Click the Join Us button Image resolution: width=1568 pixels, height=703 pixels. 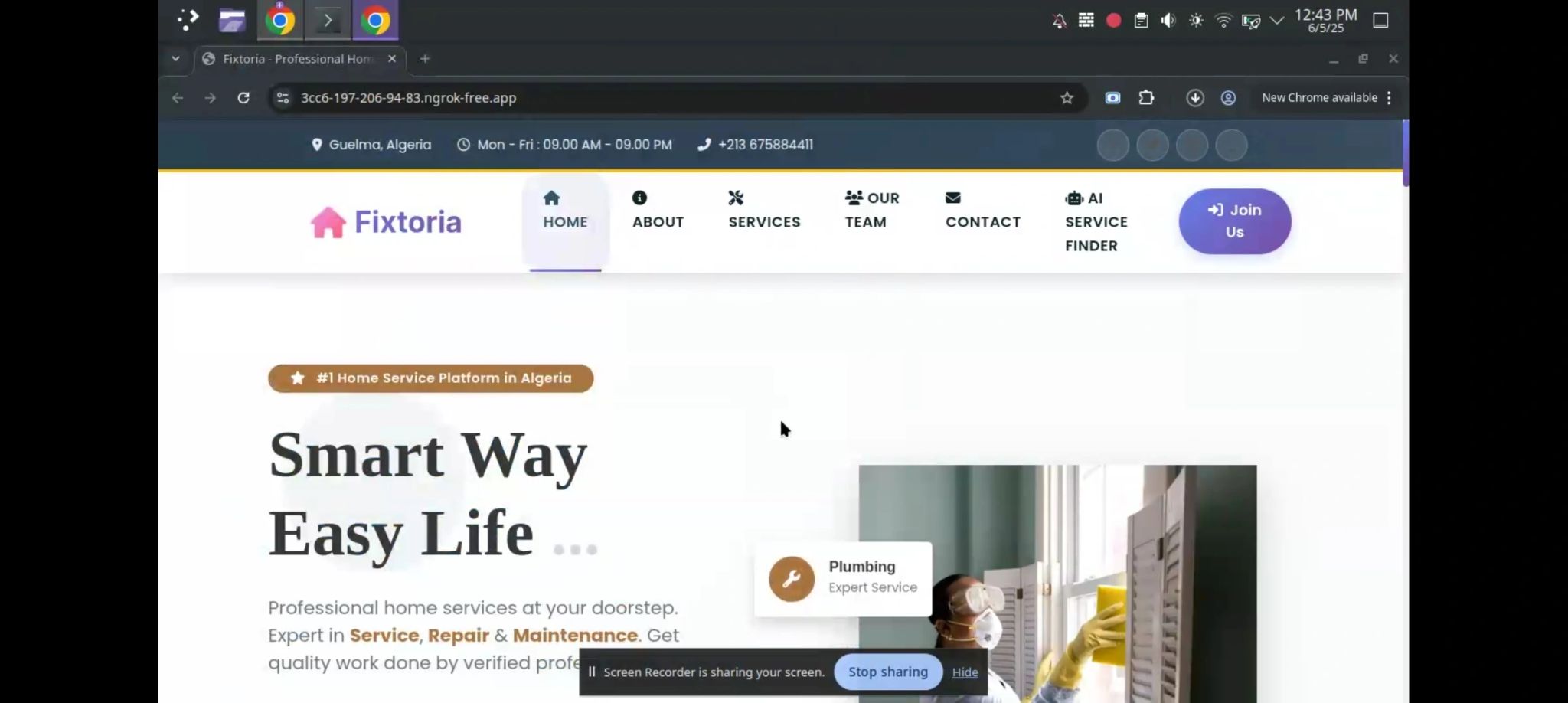pos(1234,221)
